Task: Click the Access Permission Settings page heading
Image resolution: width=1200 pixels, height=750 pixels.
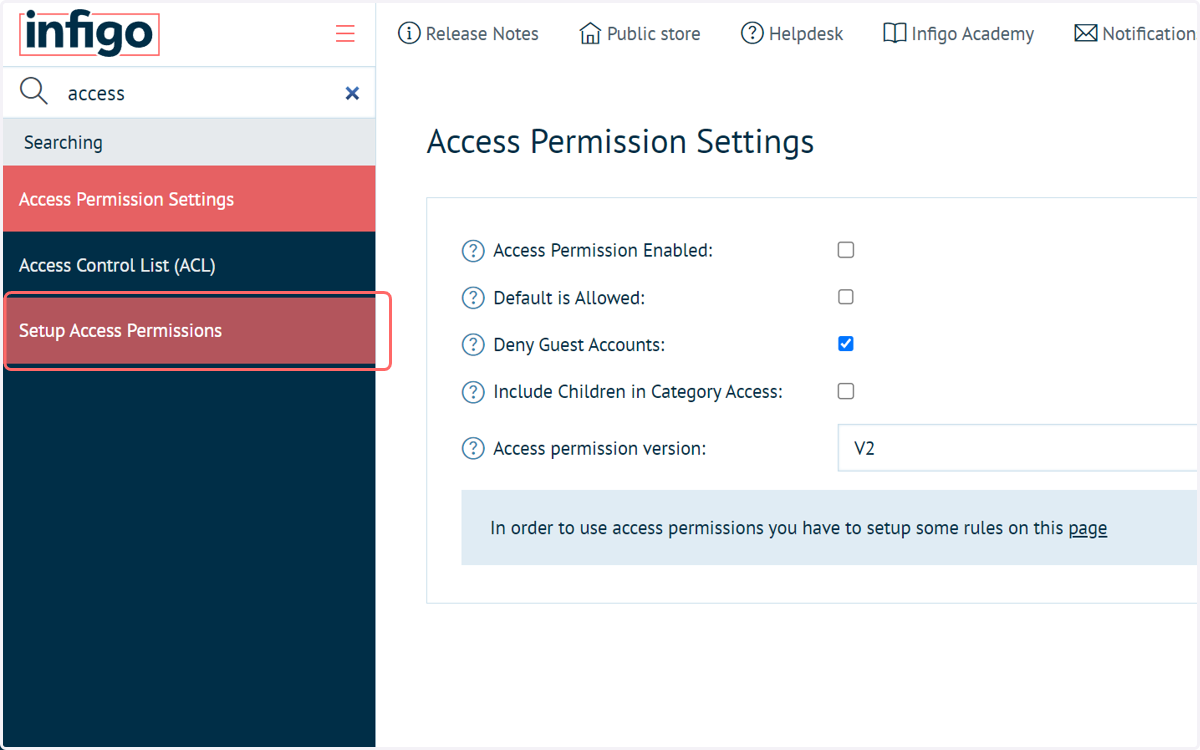Action: point(620,141)
